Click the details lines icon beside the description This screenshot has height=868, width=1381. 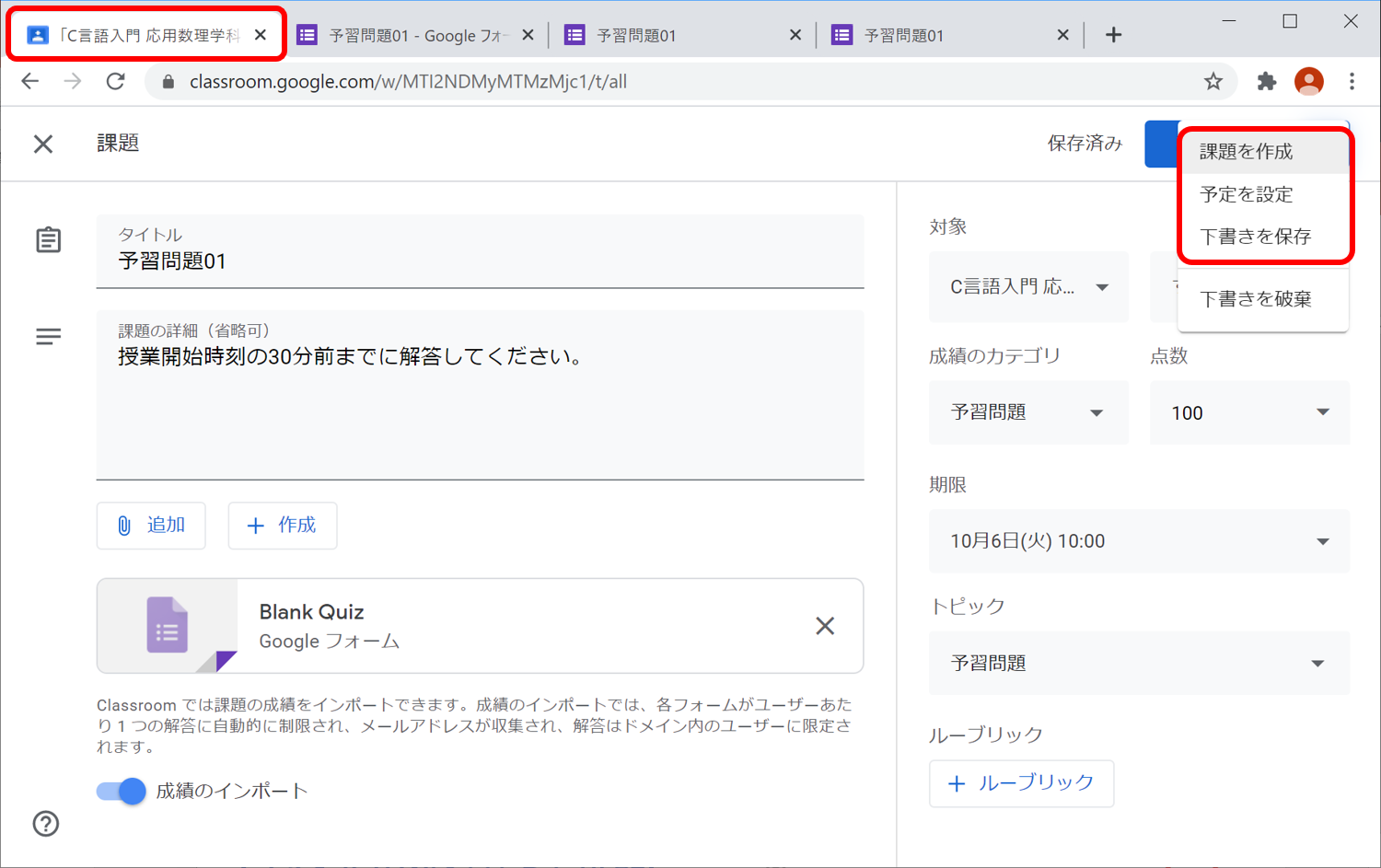tap(48, 337)
